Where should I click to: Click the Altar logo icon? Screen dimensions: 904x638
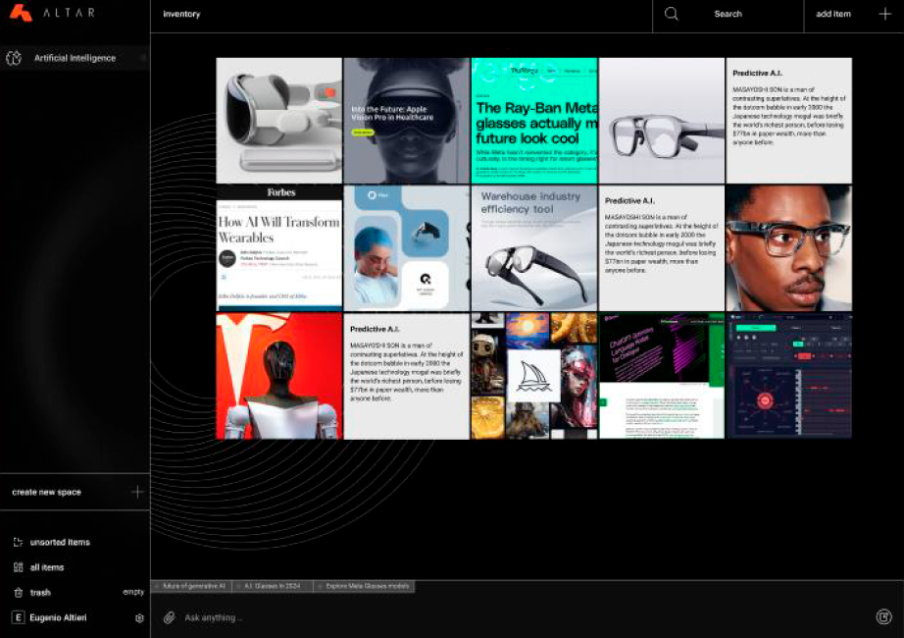tap(21, 13)
